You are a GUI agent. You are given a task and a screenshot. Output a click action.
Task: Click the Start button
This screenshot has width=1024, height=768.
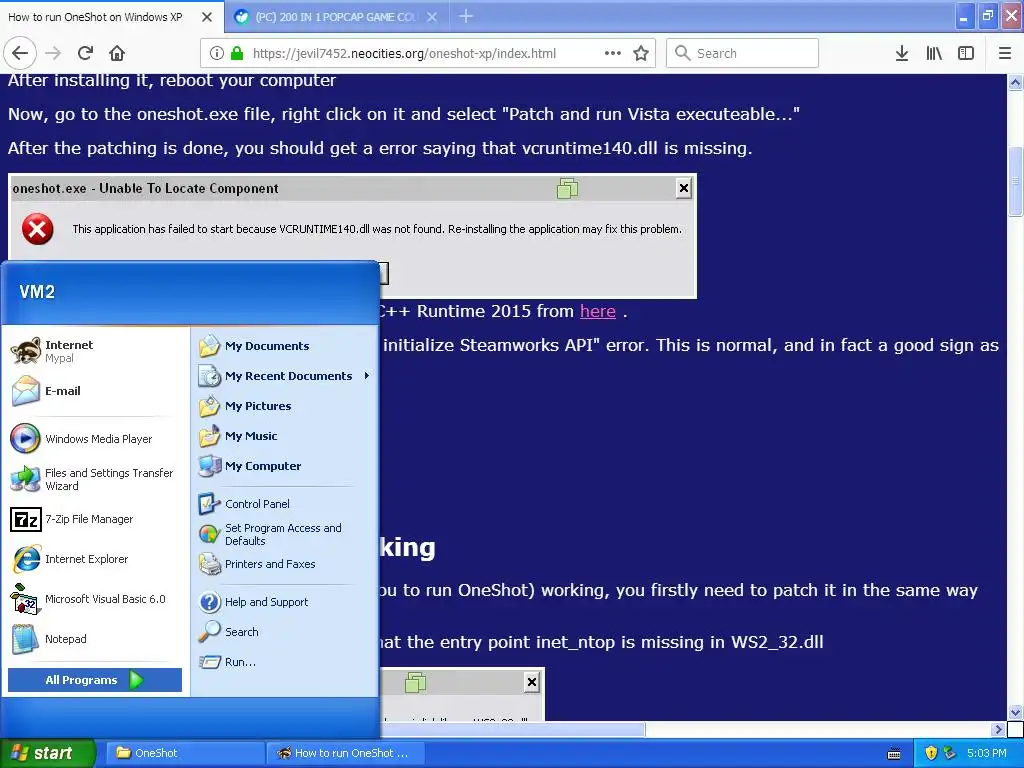(48, 753)
